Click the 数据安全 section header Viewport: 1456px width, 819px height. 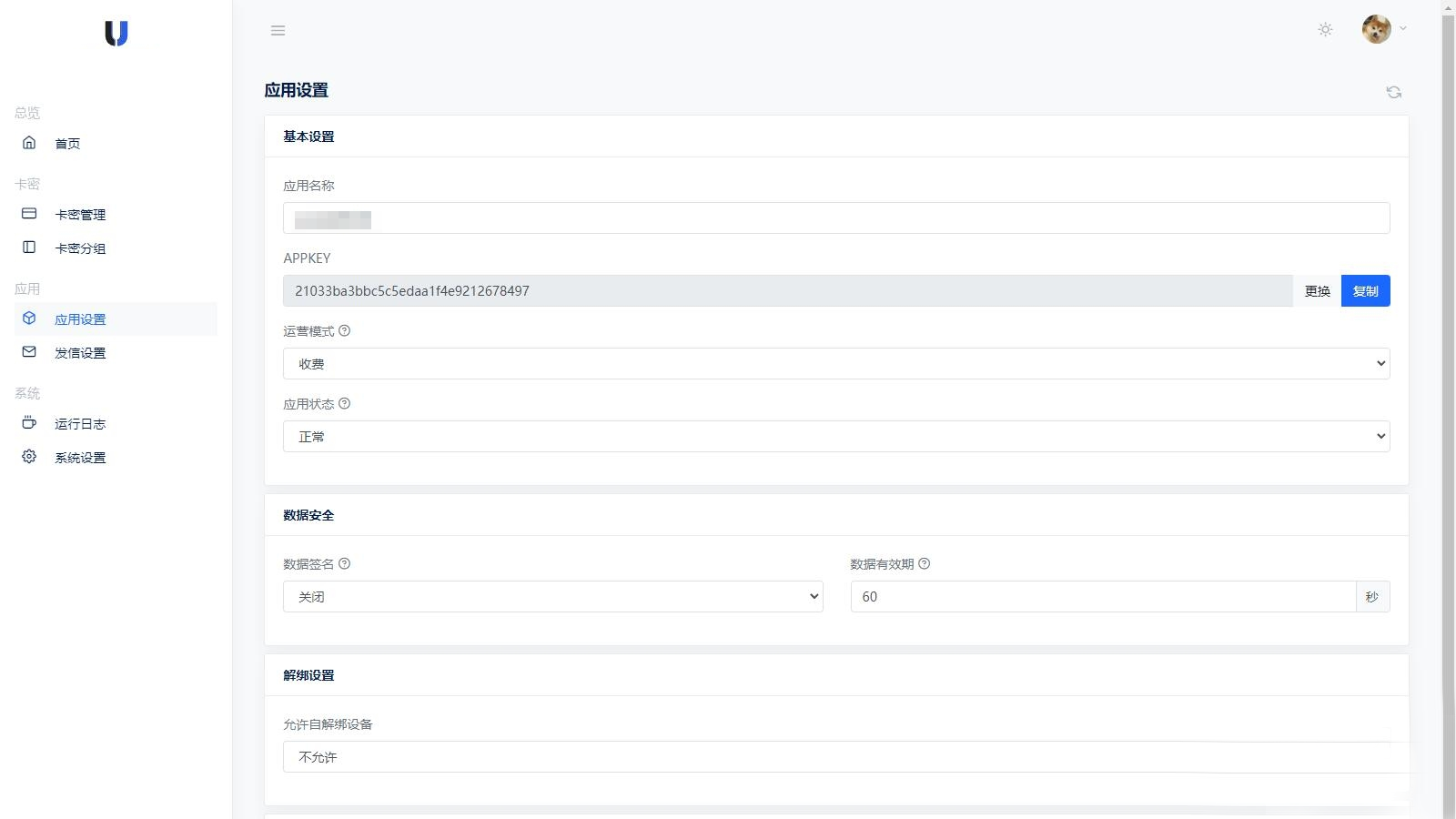coord(308,515)
